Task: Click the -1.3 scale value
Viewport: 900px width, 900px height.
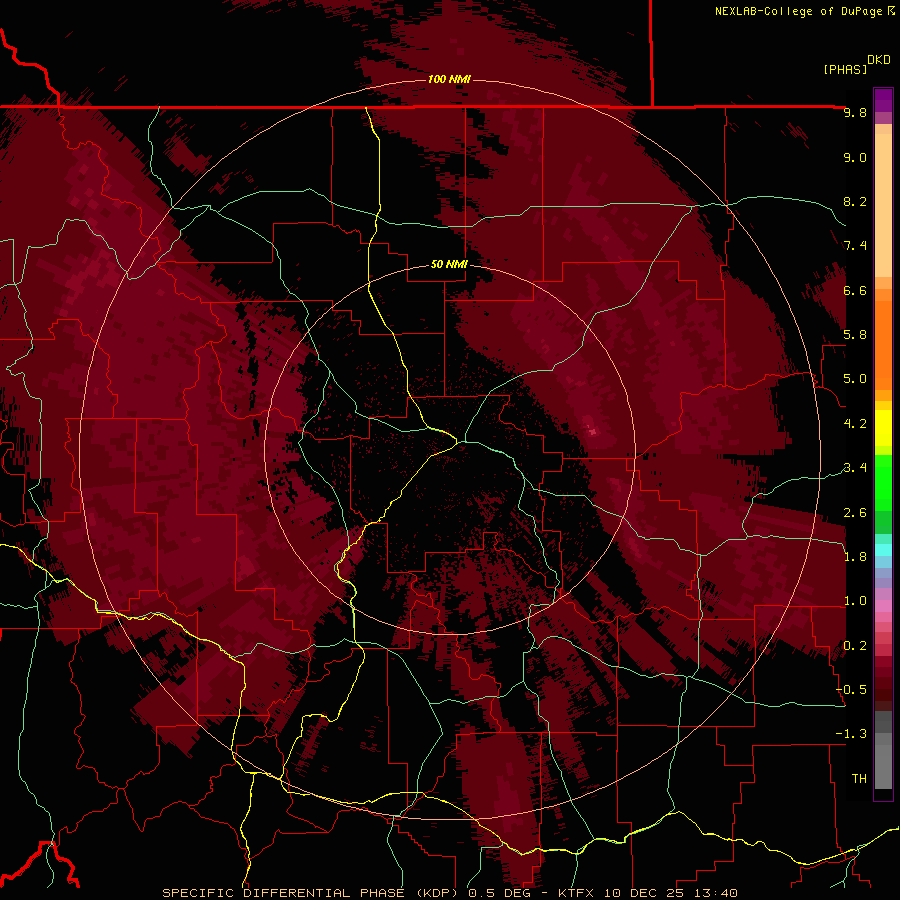Action: [x=851, y=734]
